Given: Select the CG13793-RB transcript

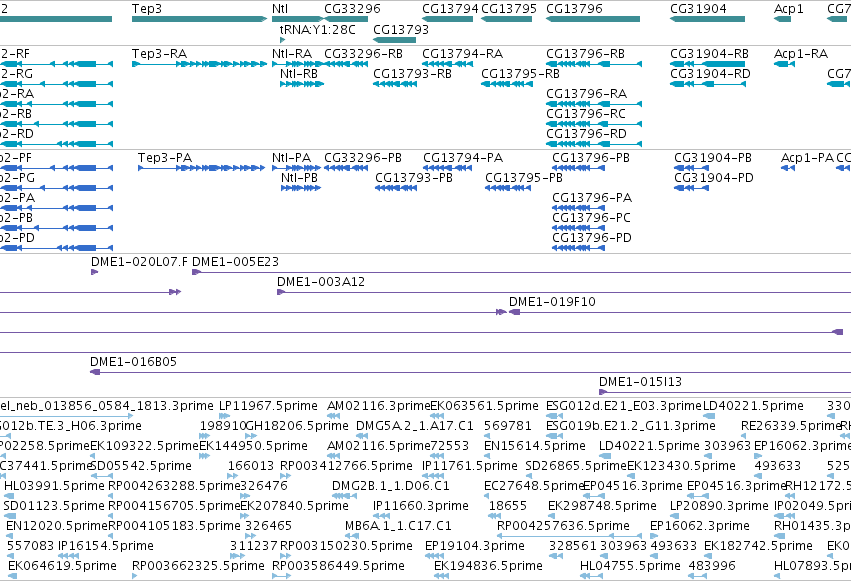Looking at the screenshot, I should point(395,84).
